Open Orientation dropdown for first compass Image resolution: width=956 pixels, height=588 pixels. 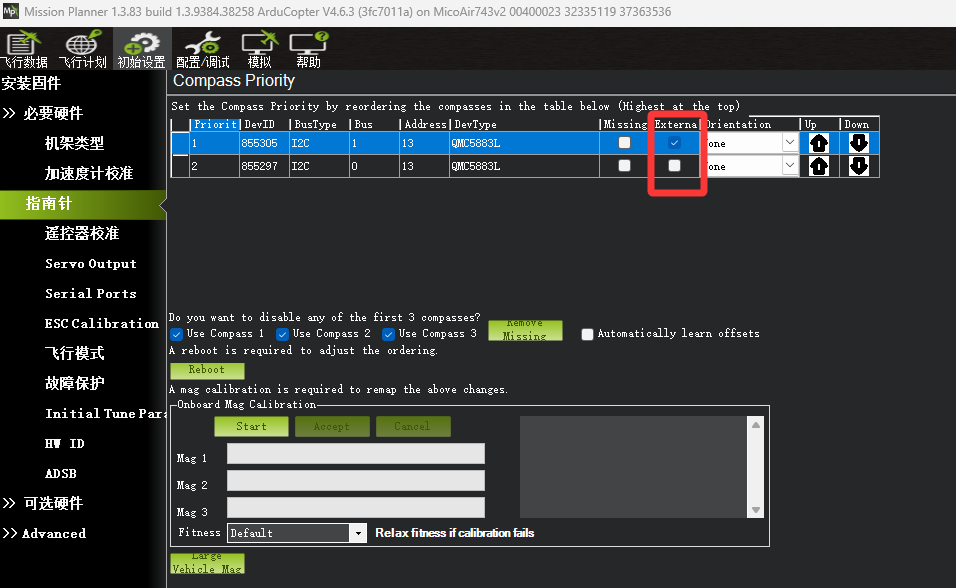(x=789, y=143)
